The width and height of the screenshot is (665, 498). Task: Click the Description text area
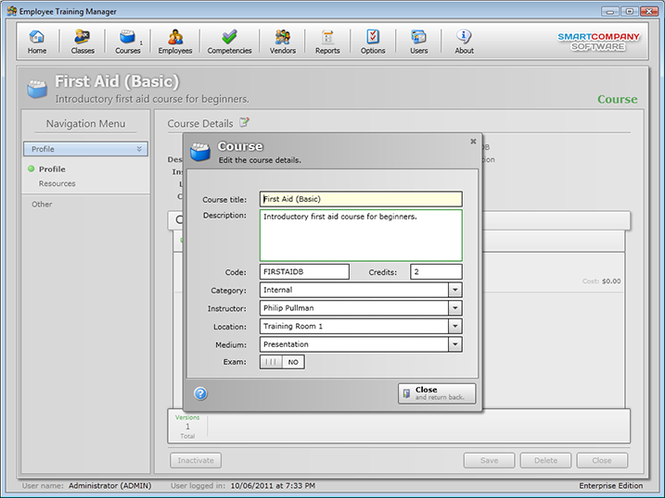(x=361, y=235)
